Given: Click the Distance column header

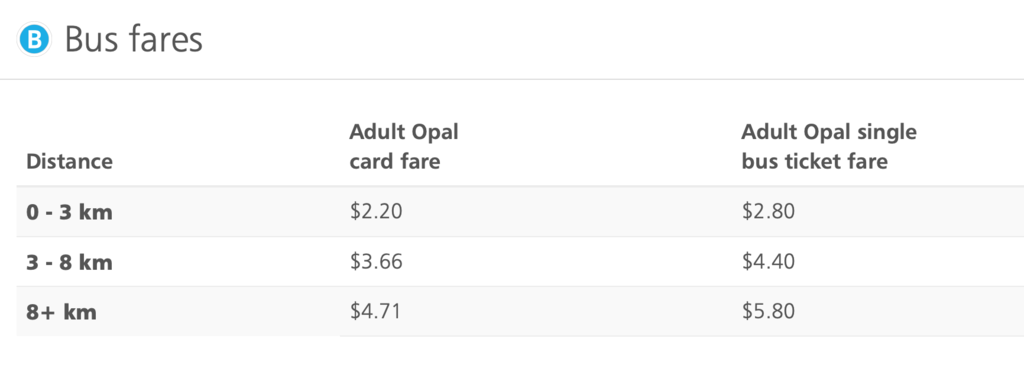Looking at the screenshot, I should (x=69, y=161).
